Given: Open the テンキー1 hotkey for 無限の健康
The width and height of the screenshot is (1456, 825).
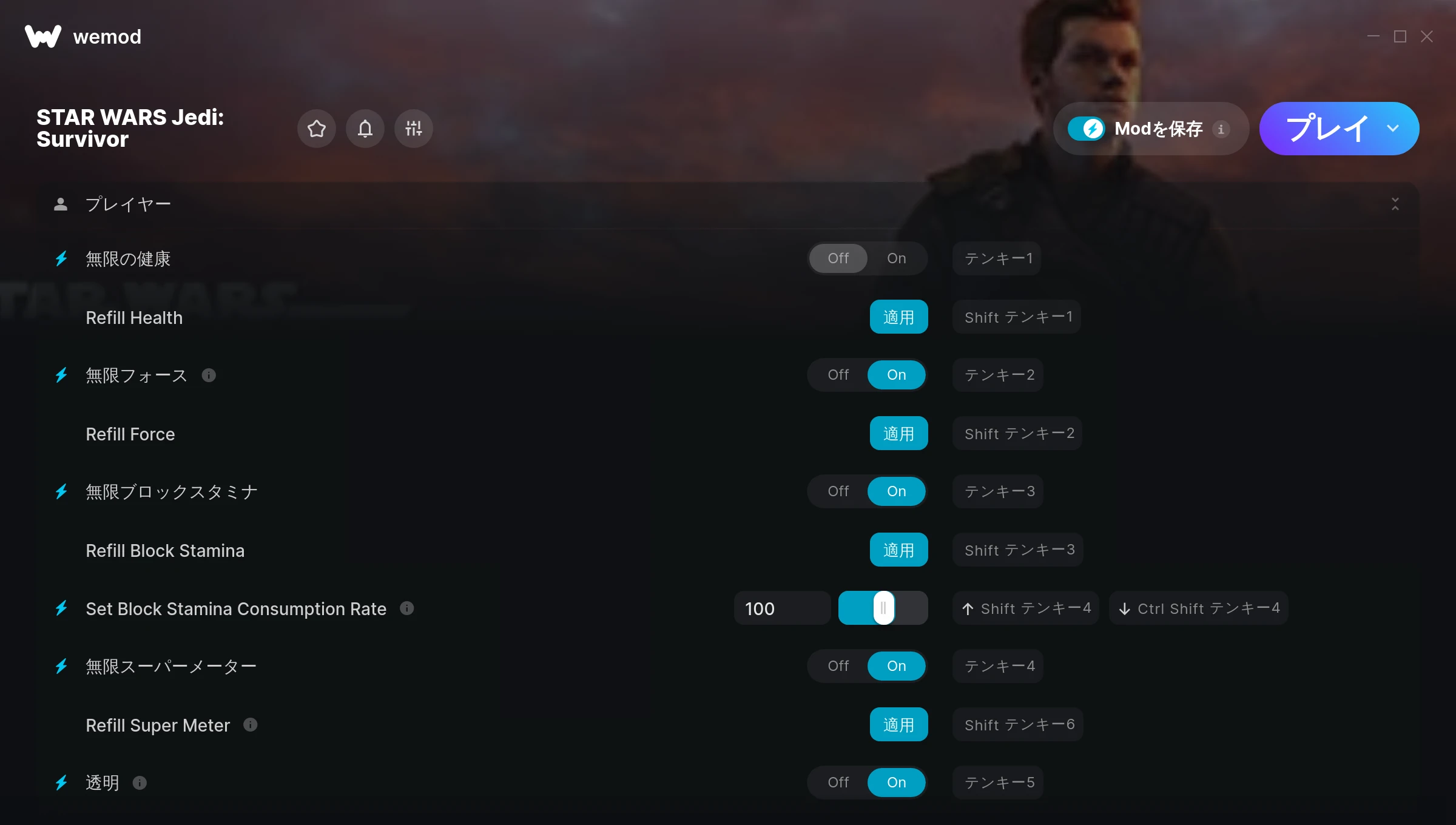Looking at the screenshot, I should coord(997,258).
